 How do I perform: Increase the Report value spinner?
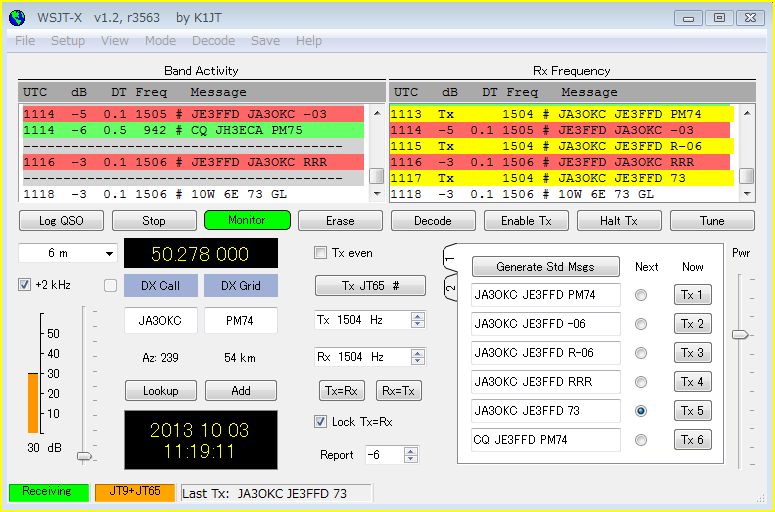point(411,450)
